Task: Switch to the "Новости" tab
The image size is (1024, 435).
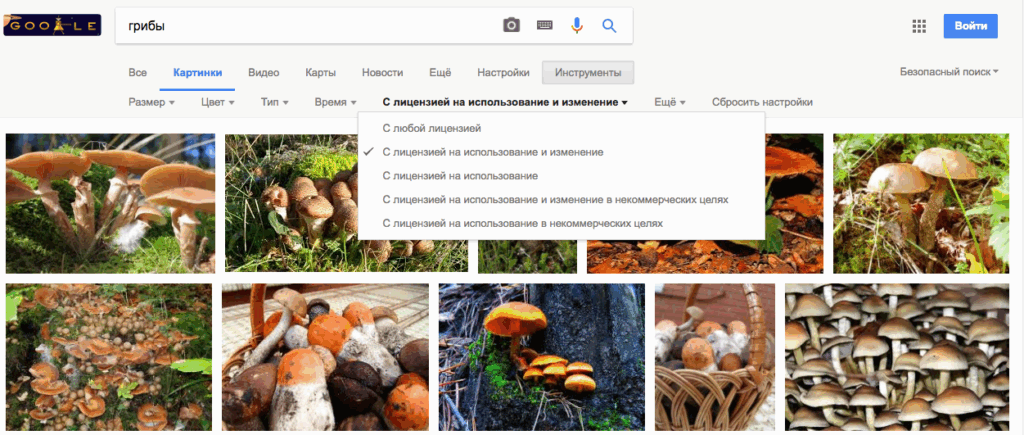Action: [x=382, y=73]
